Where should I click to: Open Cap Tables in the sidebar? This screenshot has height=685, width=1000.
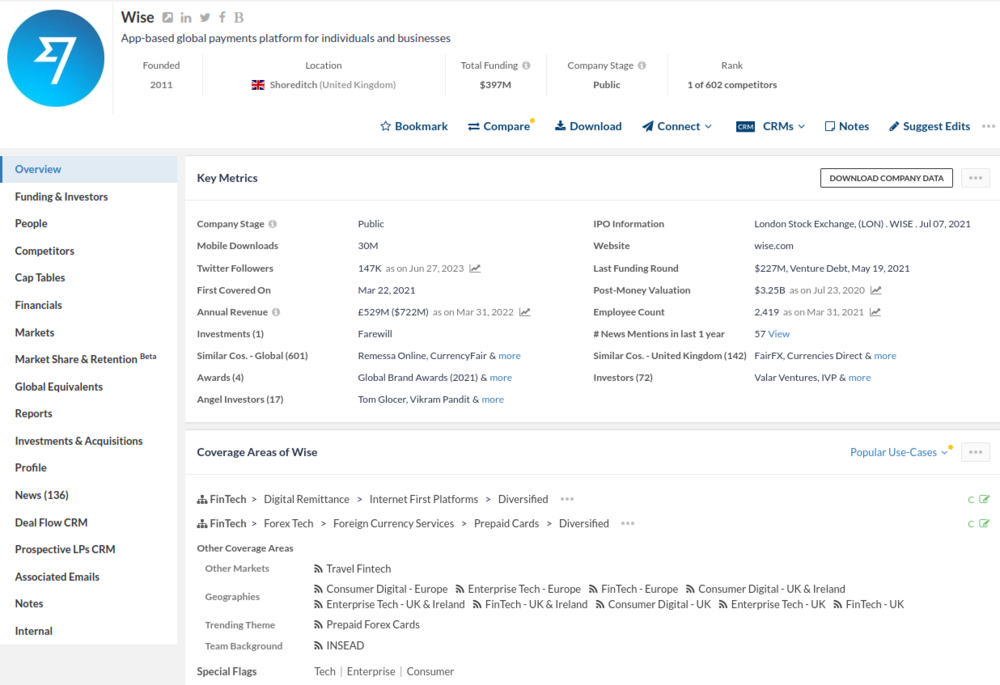coord(40,278)
